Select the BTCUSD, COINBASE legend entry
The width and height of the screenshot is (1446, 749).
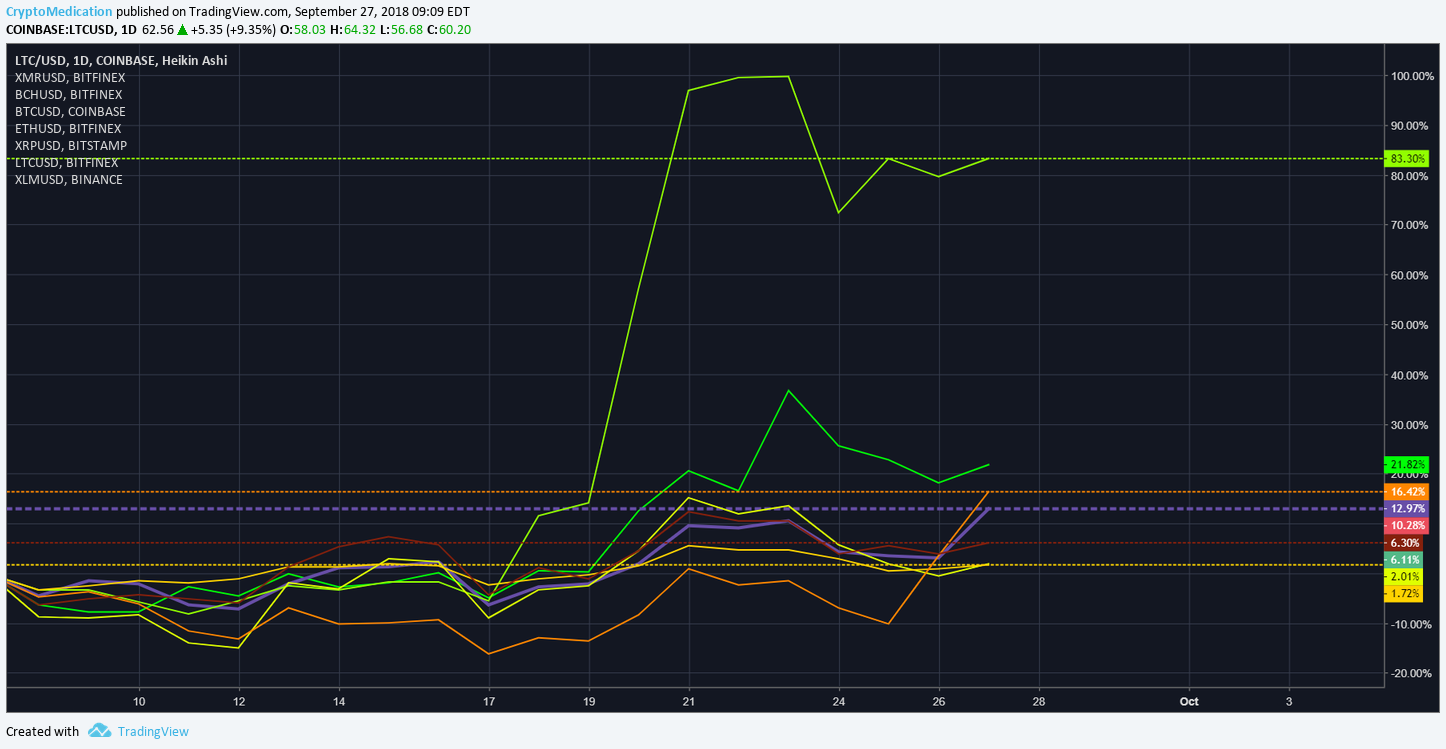coord(70,111)
